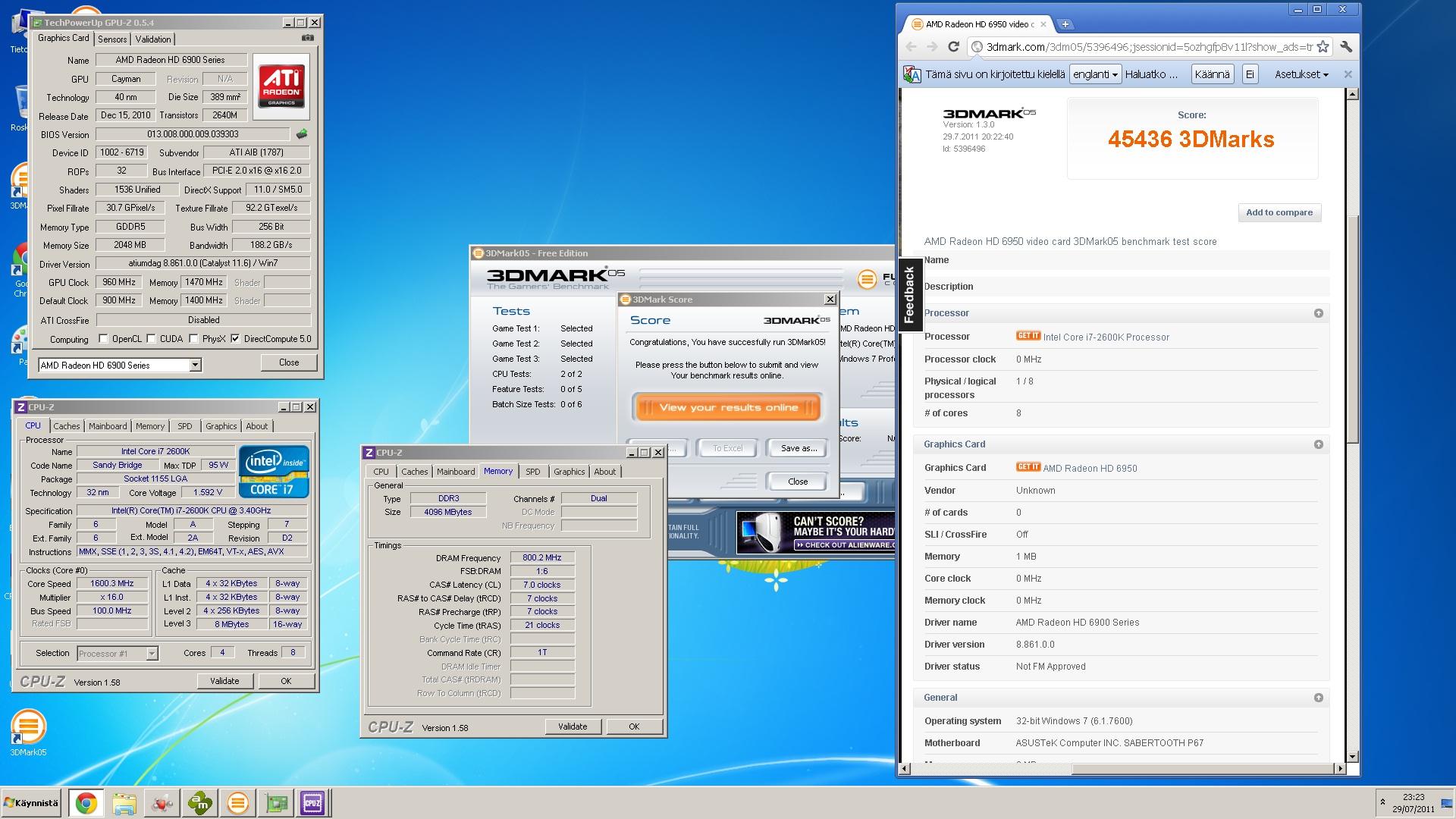Viewport: 1456px width, 819px height.
Task: Select AMD Radeon HD 6950 Chrome tab
Action: (978, 24)
